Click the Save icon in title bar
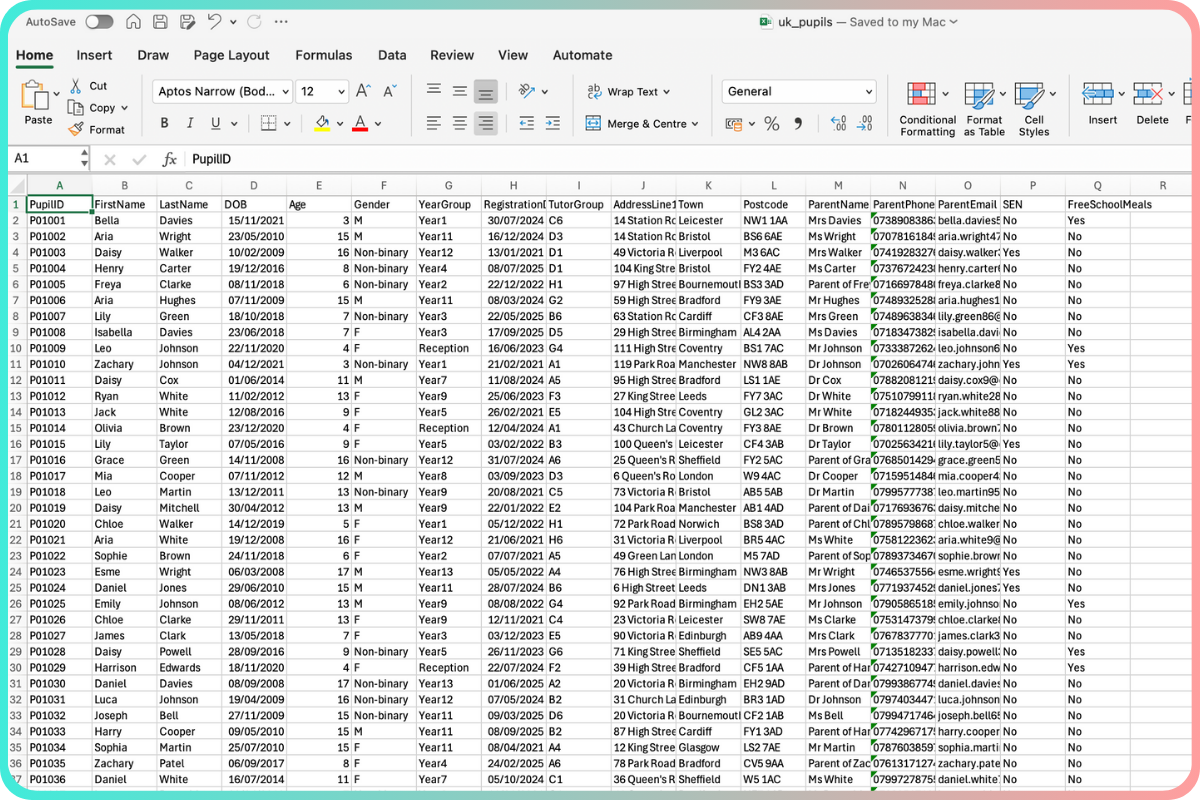1200x800 pixels. 160,22
